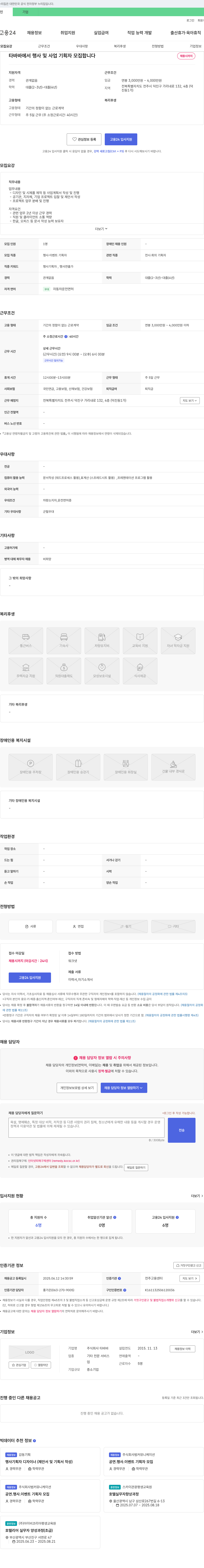Click top 고용24 입사지원 button

(x=121, y=139)
